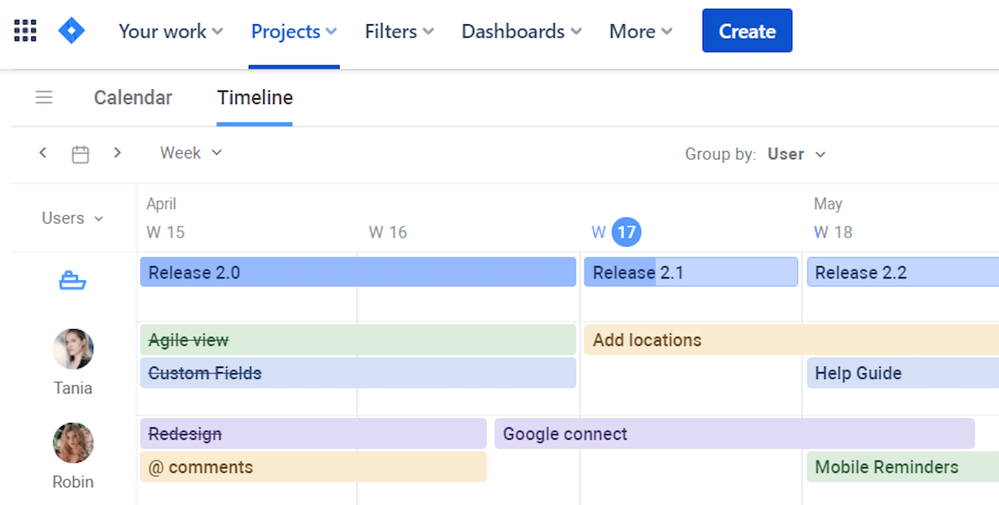Open the Agile view task
Image resolution: width=999 pixels, height=505 pixels.
(x=358, y=340)
